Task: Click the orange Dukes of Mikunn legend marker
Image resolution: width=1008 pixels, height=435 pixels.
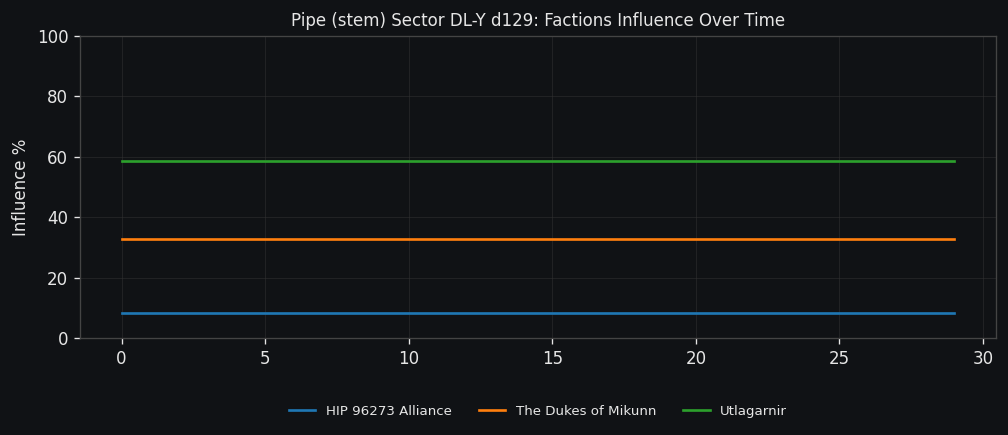Action: click(492, 411)
